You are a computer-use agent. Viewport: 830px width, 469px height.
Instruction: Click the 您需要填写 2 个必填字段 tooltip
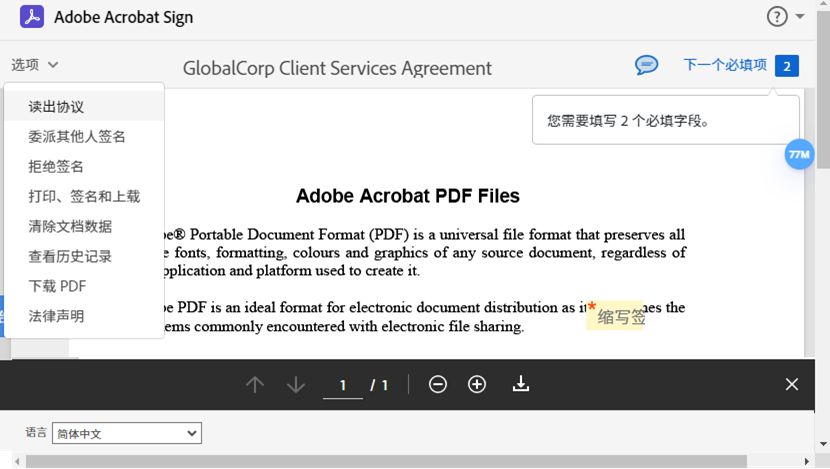point(666,120)
